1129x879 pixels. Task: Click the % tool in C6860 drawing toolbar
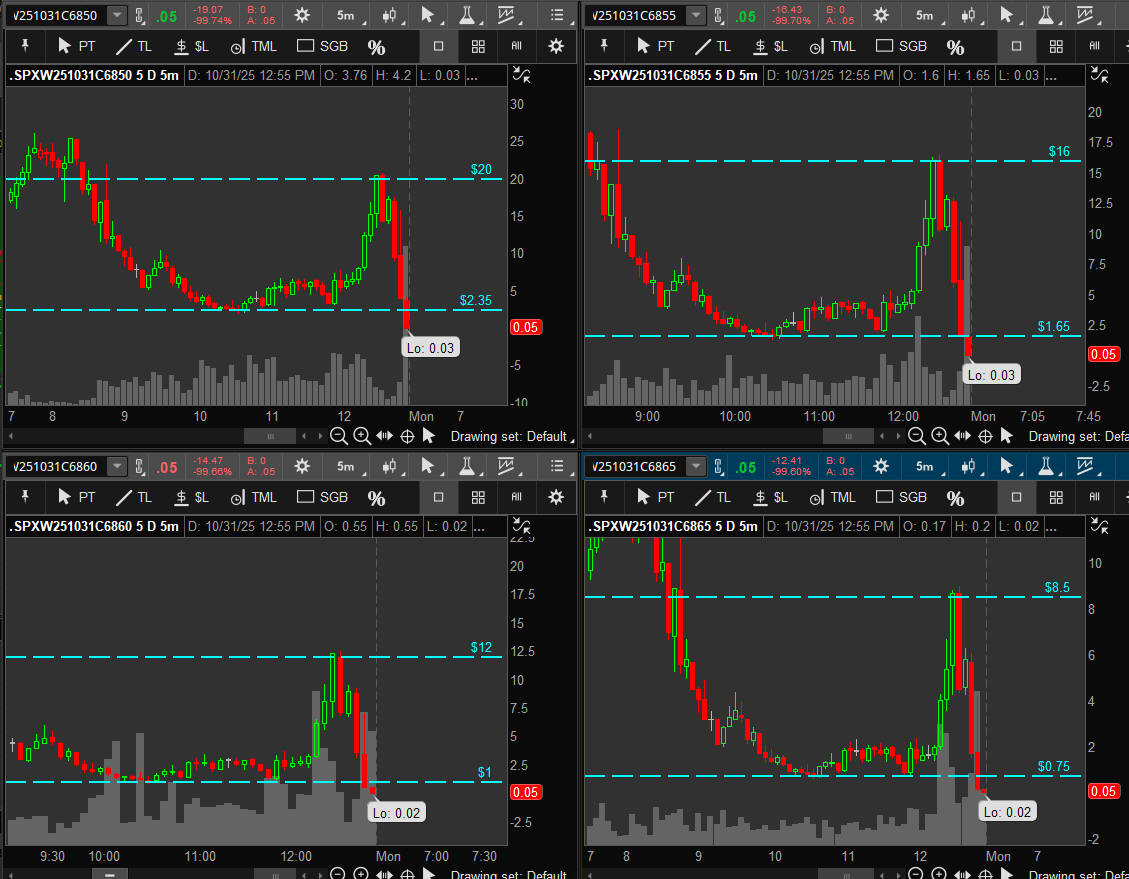click(x=376, y=498)
